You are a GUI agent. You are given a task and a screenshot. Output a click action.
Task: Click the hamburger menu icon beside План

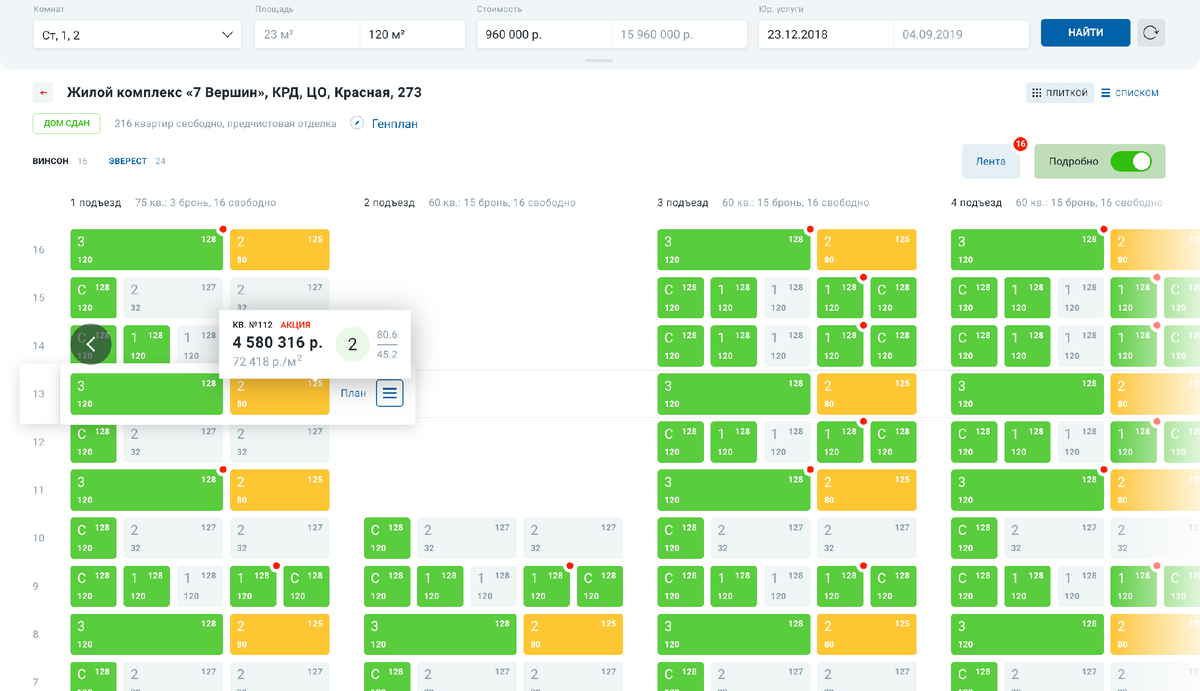click(390, 393)
